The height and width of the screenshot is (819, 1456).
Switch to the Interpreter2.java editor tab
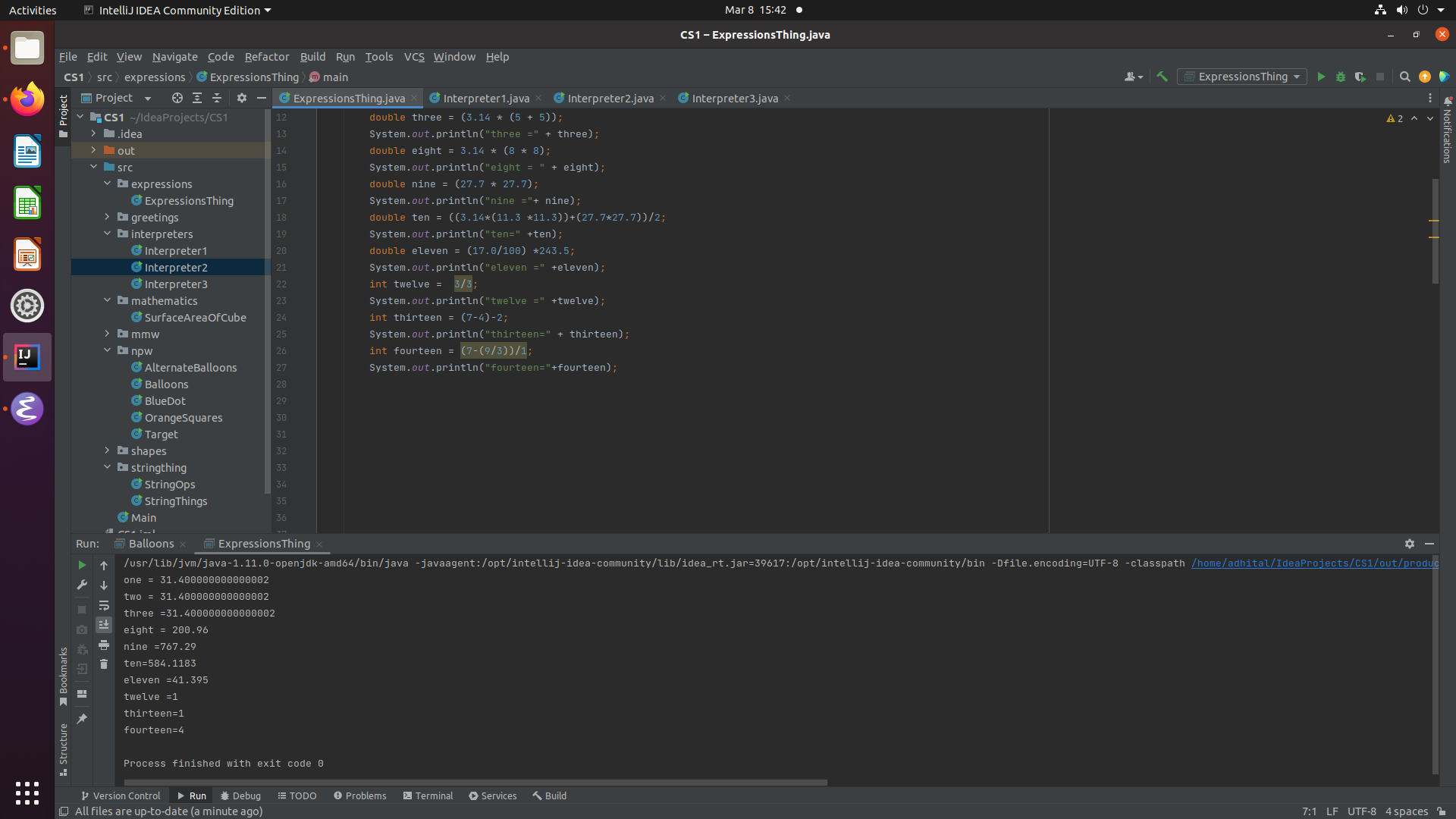pos(610,99)
